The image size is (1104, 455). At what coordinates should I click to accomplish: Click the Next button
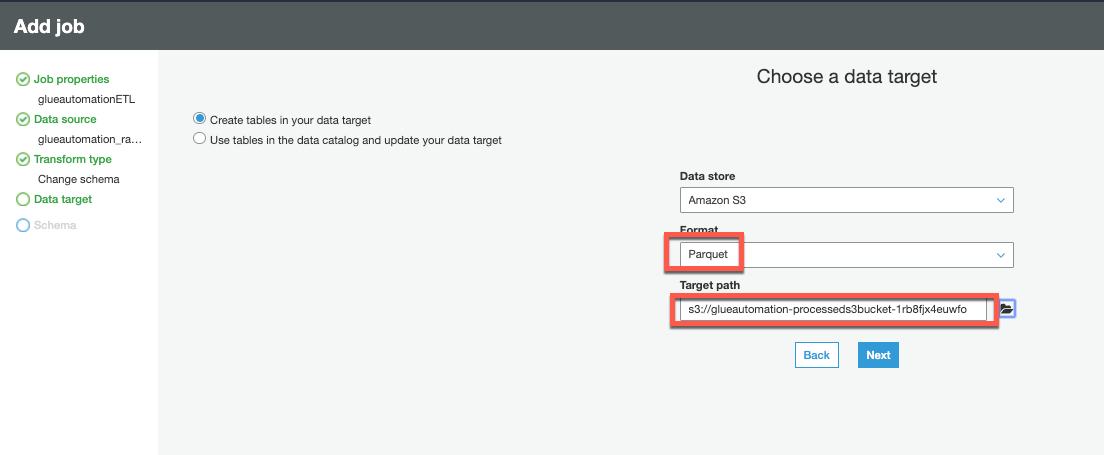coord(878,355)
